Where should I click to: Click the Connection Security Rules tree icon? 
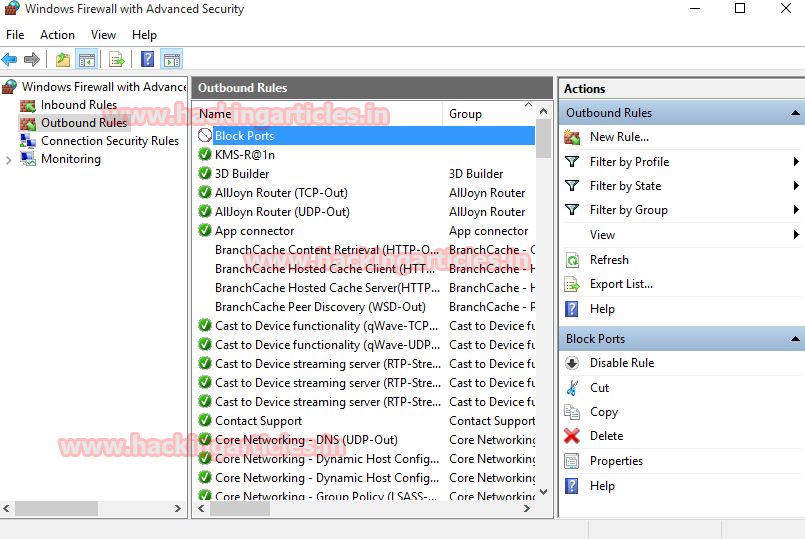click(28, 141)
